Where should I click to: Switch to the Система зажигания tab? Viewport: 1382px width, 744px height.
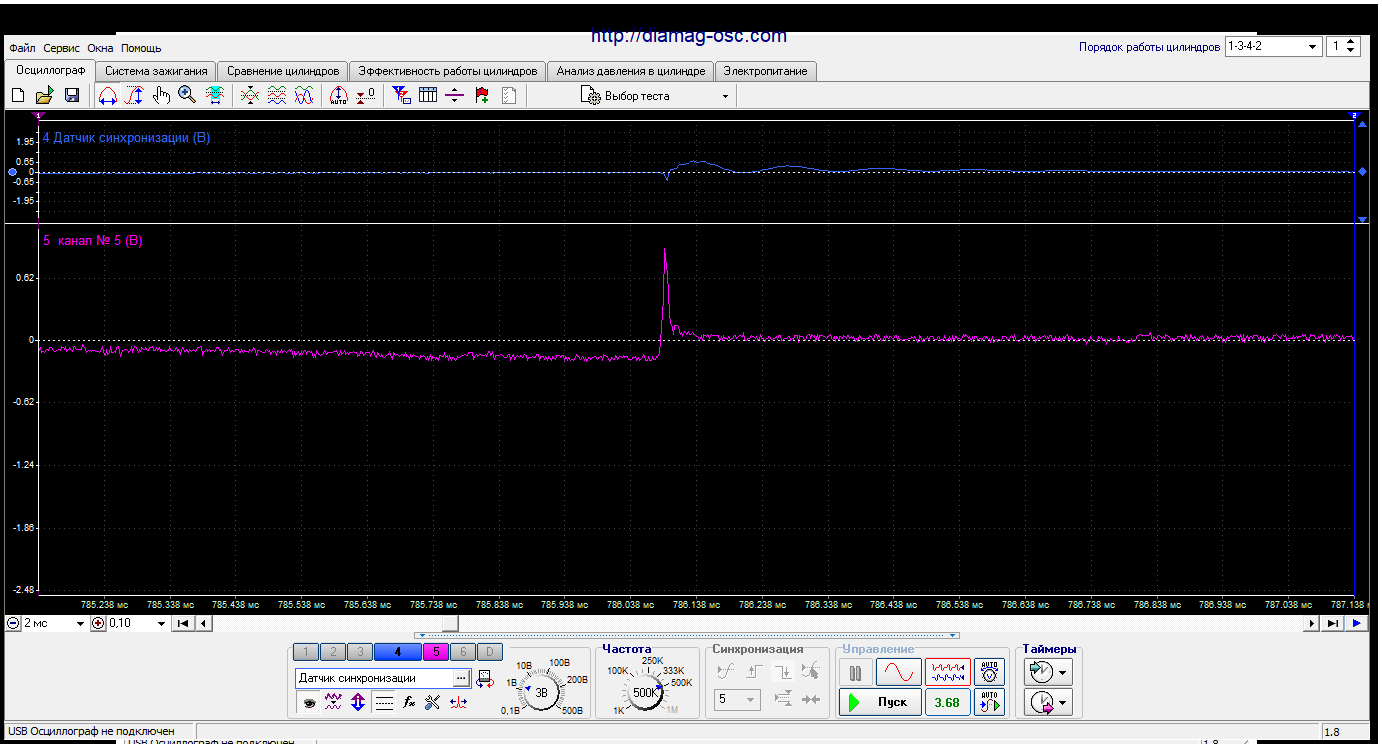[x=156, y=71]
